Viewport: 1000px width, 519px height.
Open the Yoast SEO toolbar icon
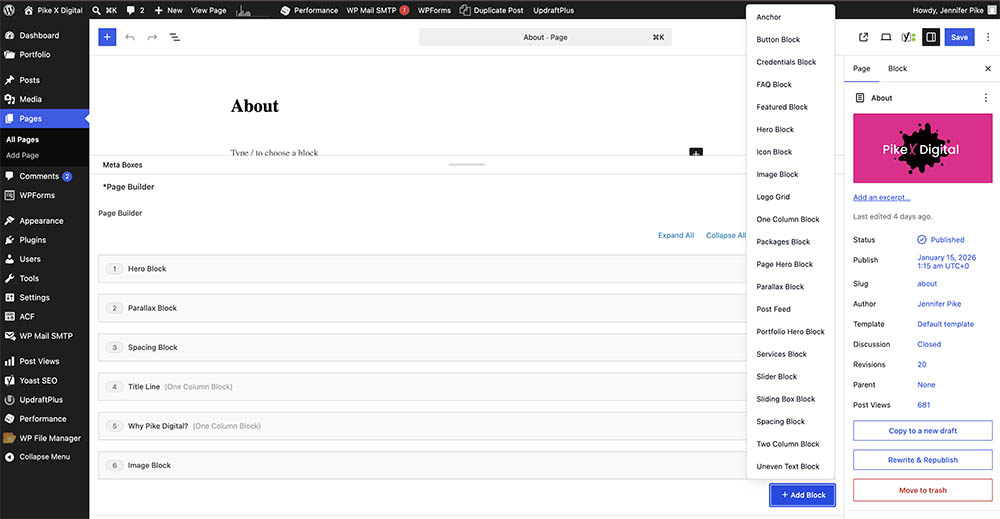(x=908, y=37)
